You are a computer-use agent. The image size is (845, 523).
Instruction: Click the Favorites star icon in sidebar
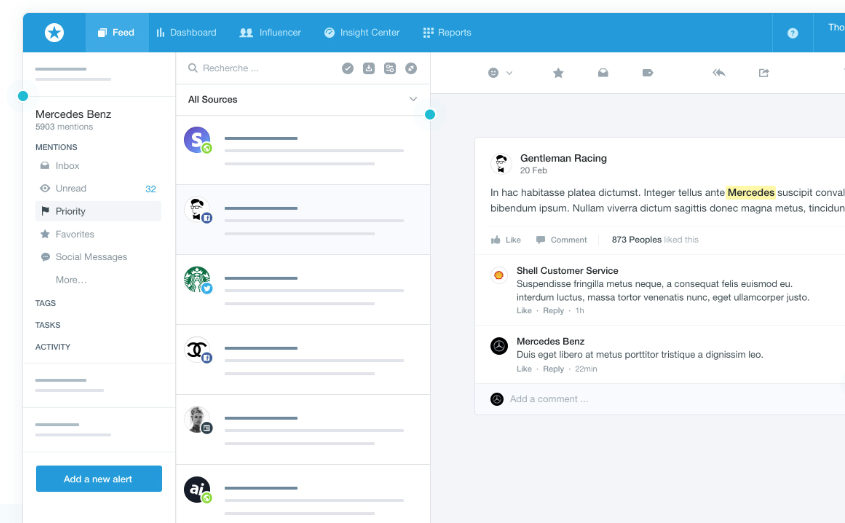pos(45,234)
